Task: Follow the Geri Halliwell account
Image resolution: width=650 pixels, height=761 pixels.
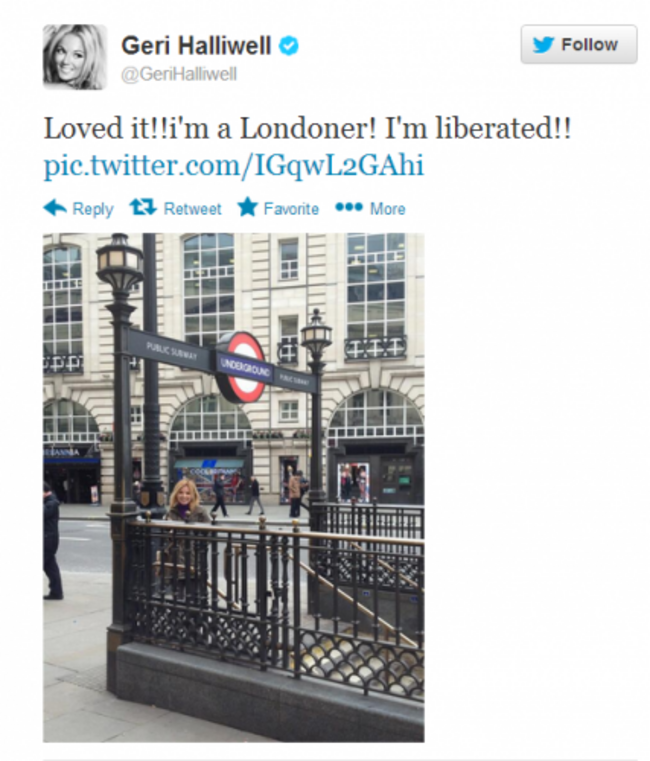Action: click(x=579, y=45)
